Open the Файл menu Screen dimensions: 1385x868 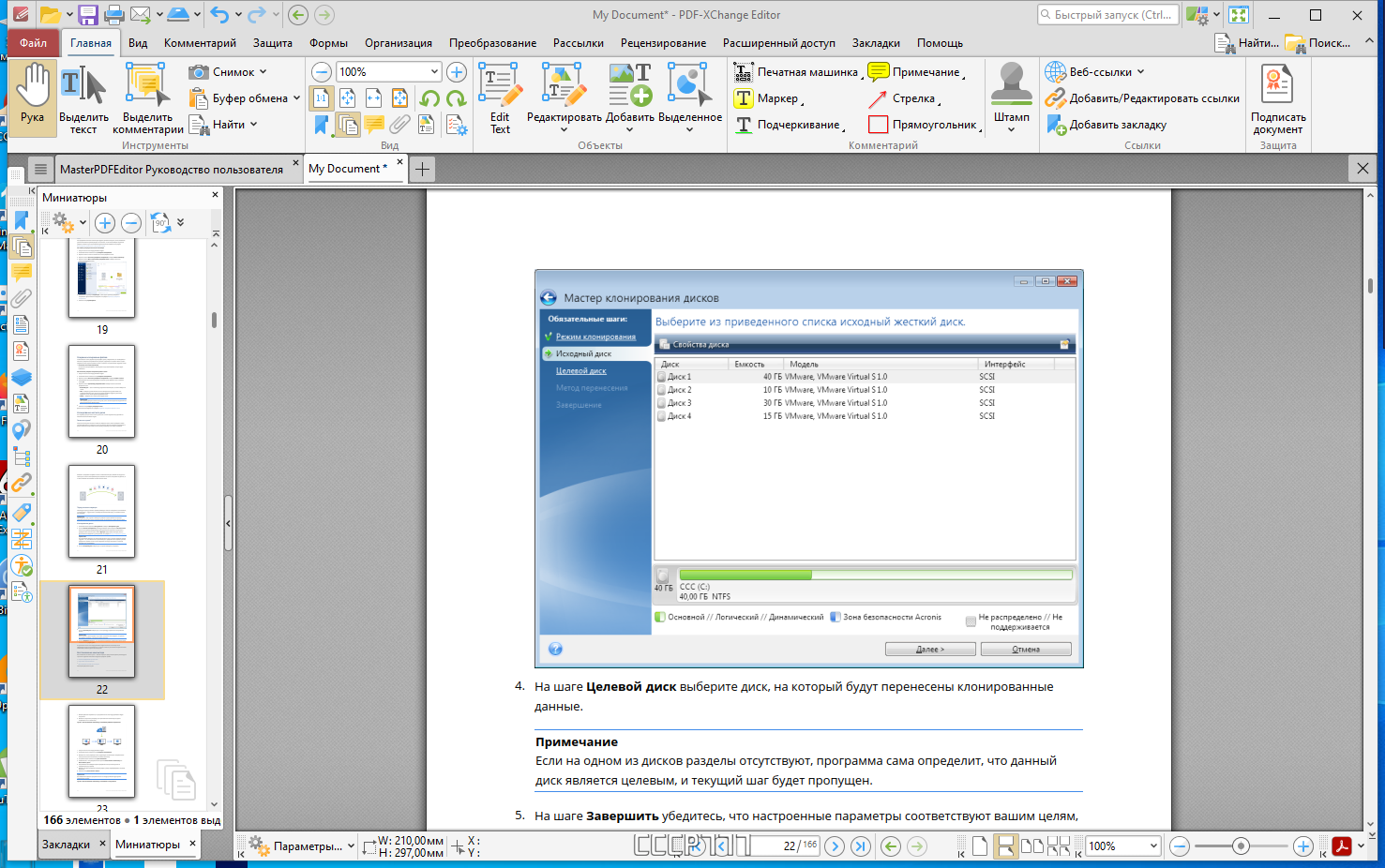(33, 43)
